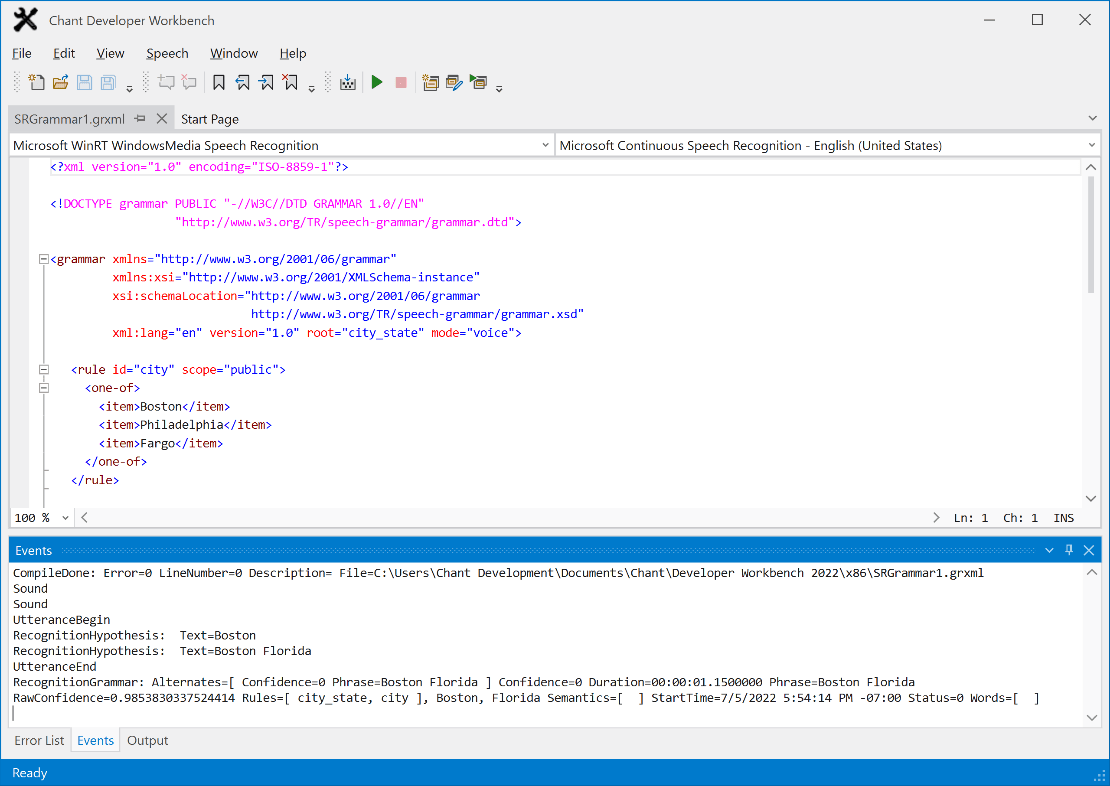
Task: Click the CompileDone event line
Action: click(498, 573)
